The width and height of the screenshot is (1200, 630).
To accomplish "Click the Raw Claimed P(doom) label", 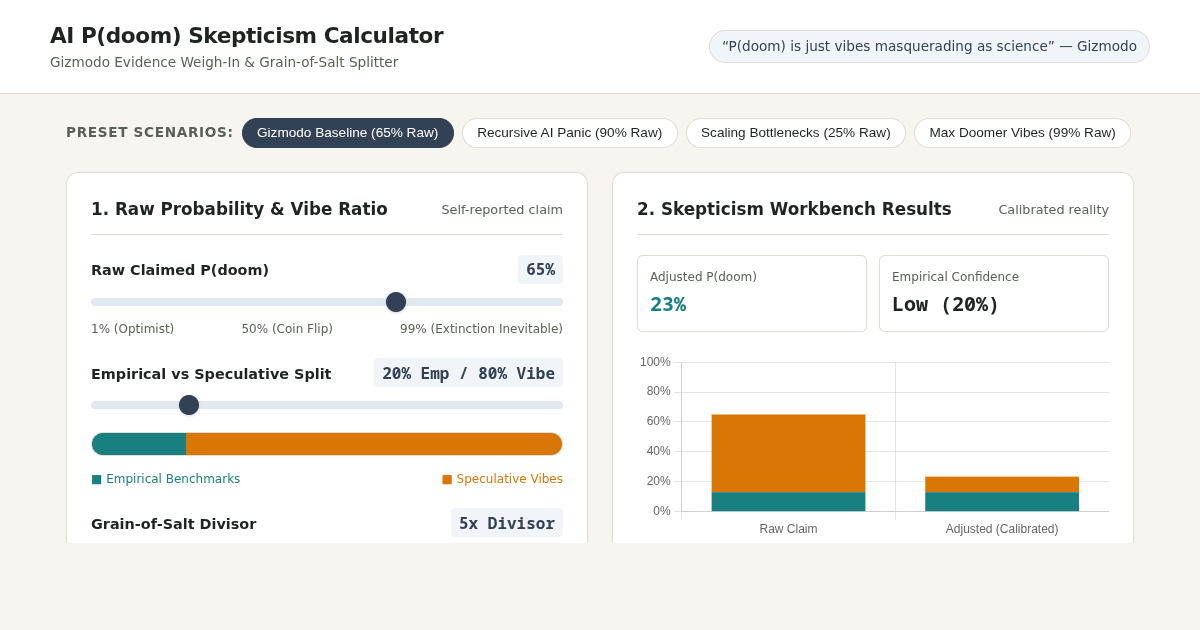I will (x=180, y=270).
